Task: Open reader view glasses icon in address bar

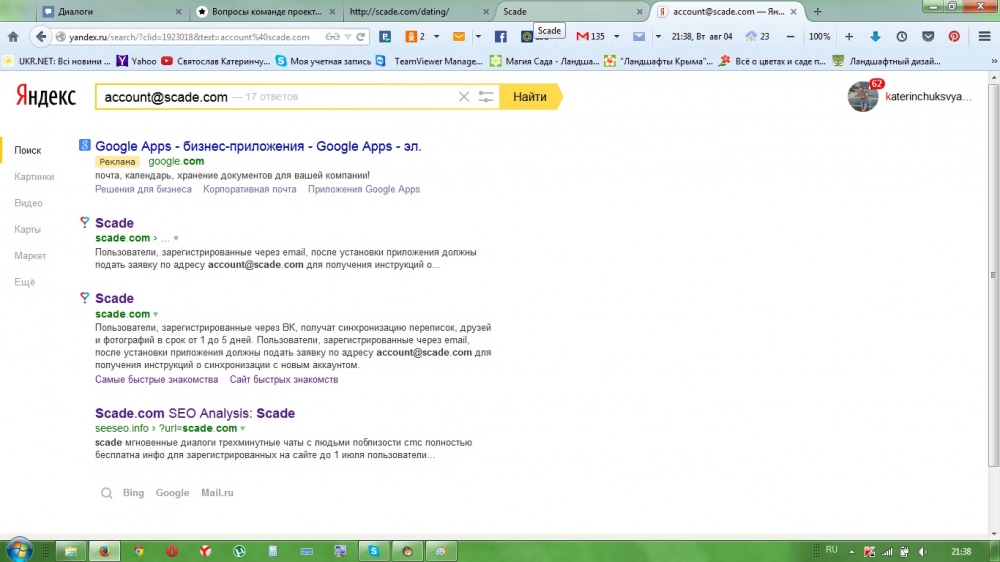Action: (332, 37)
